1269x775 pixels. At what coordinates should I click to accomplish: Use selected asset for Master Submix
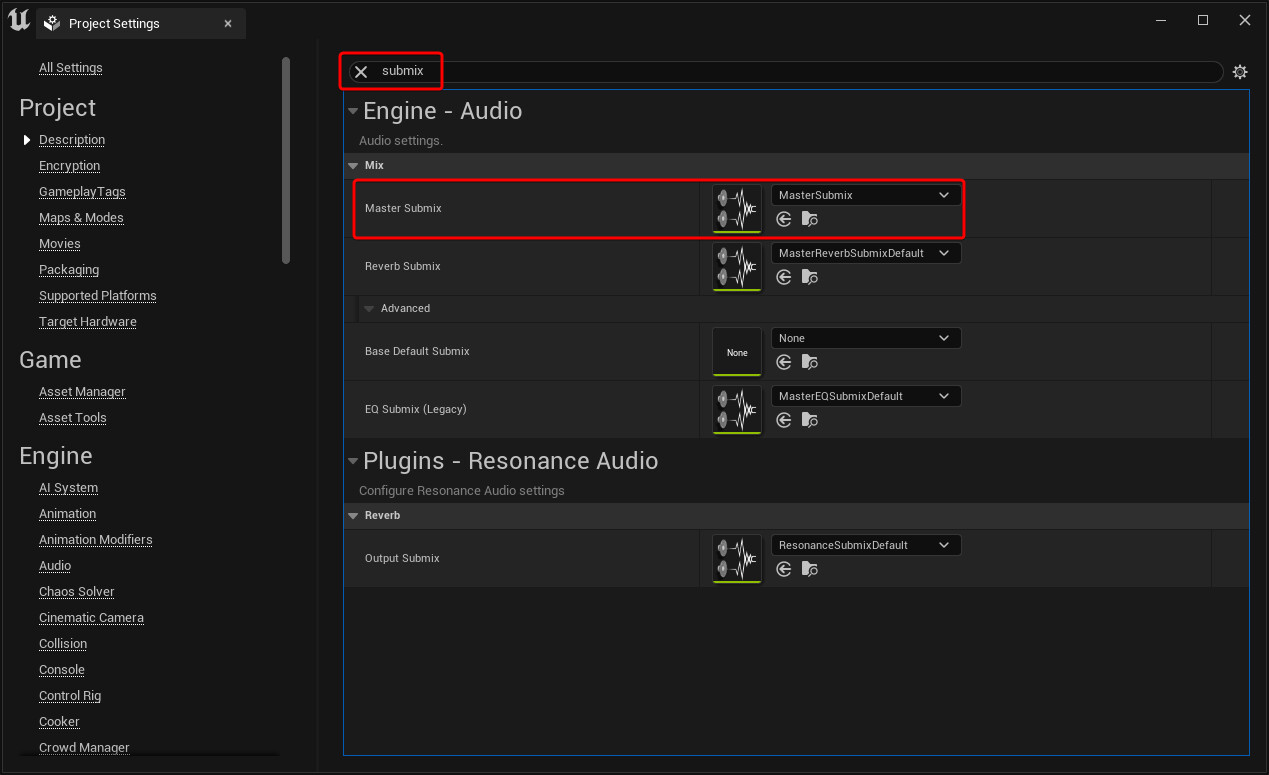[x=783, y=218]
